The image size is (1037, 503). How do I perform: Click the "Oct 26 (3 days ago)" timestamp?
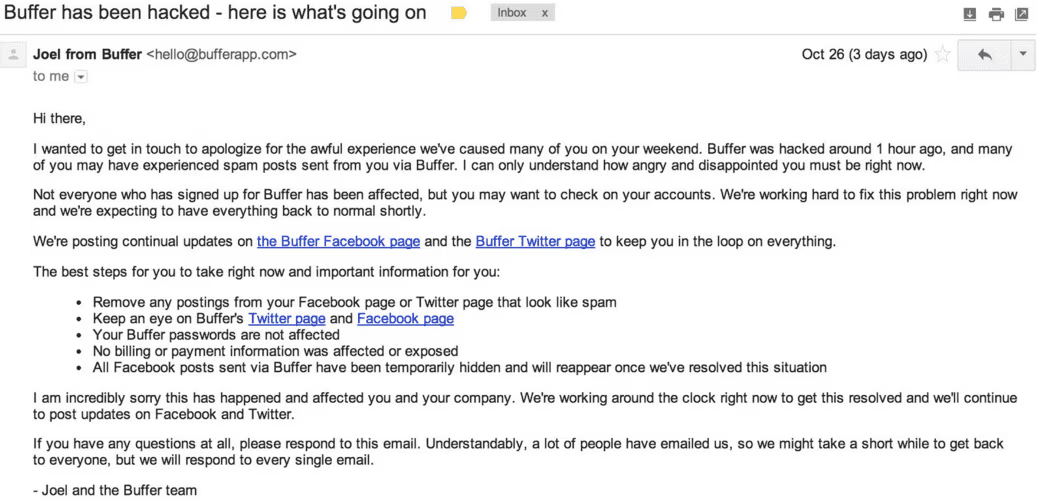(864, 55)
